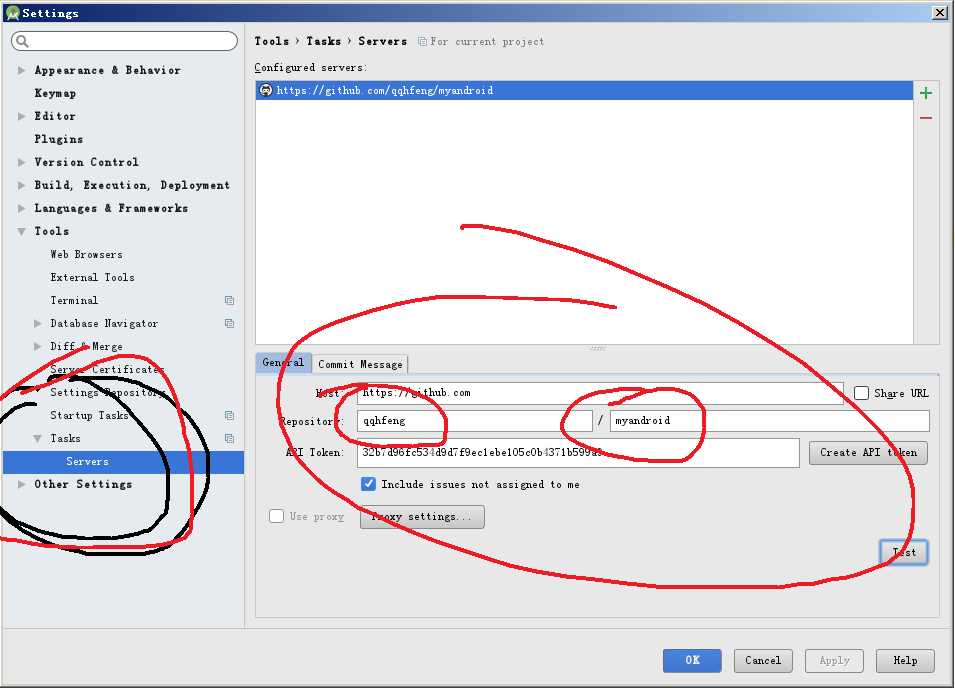Viewport: 955px width, 688px height.
Task: Click the For current project icon in breadcrumb
Action: [421, 41]
